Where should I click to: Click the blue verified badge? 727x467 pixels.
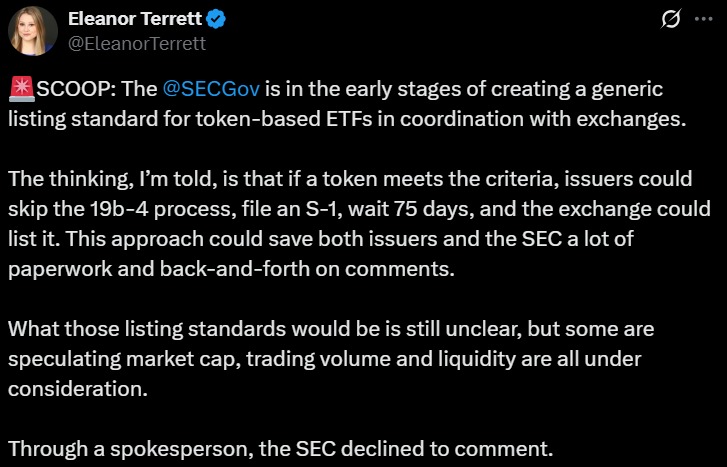coord(216,19)
